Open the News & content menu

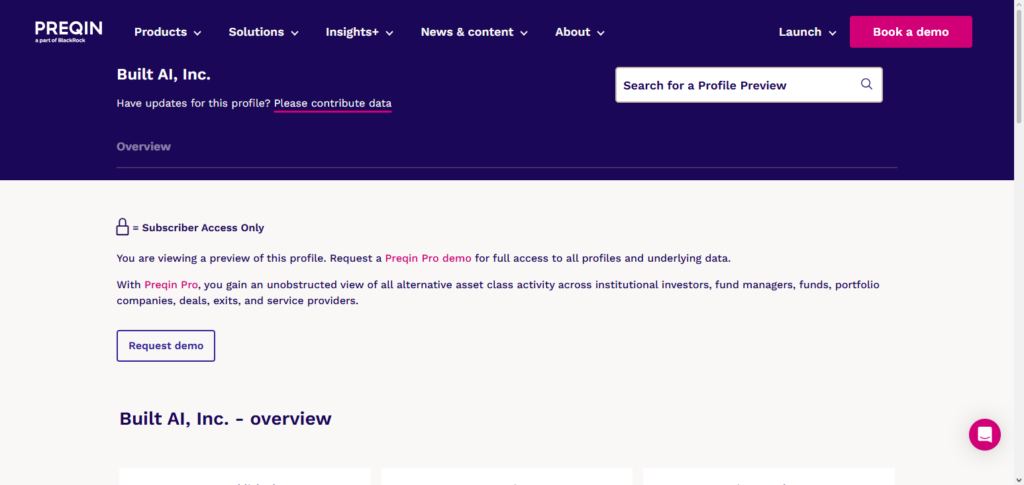pos(473,32)
